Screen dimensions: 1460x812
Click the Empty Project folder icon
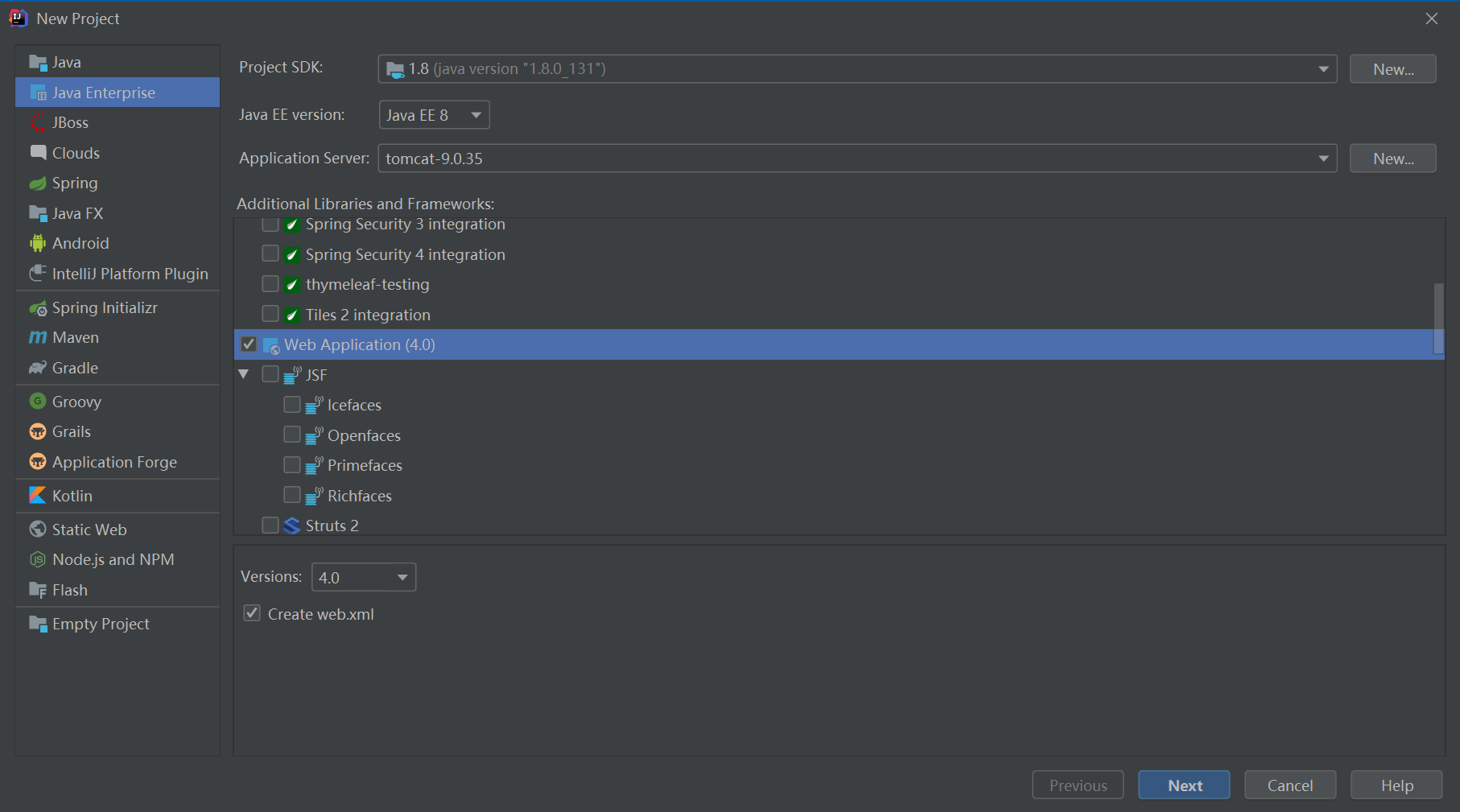pyautogui.click(x=38, y=624)
